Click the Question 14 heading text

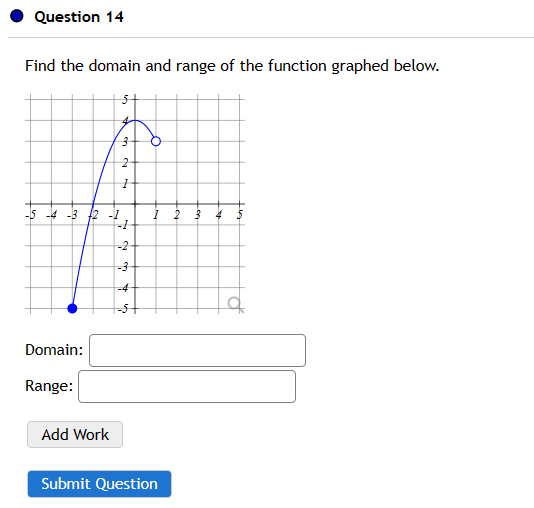pos(79,17)
